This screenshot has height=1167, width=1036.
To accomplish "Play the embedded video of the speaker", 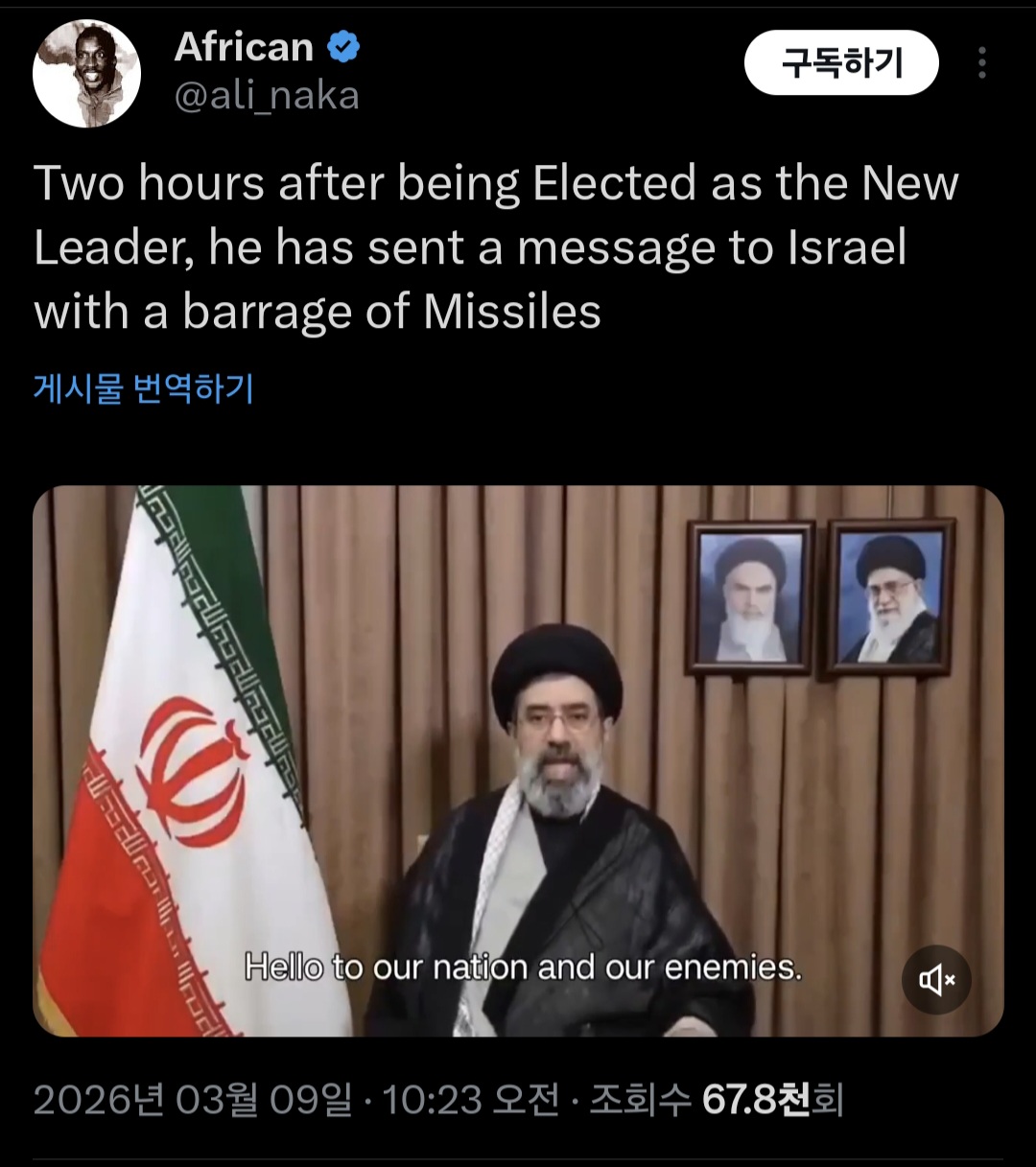I will pos(518,760).
